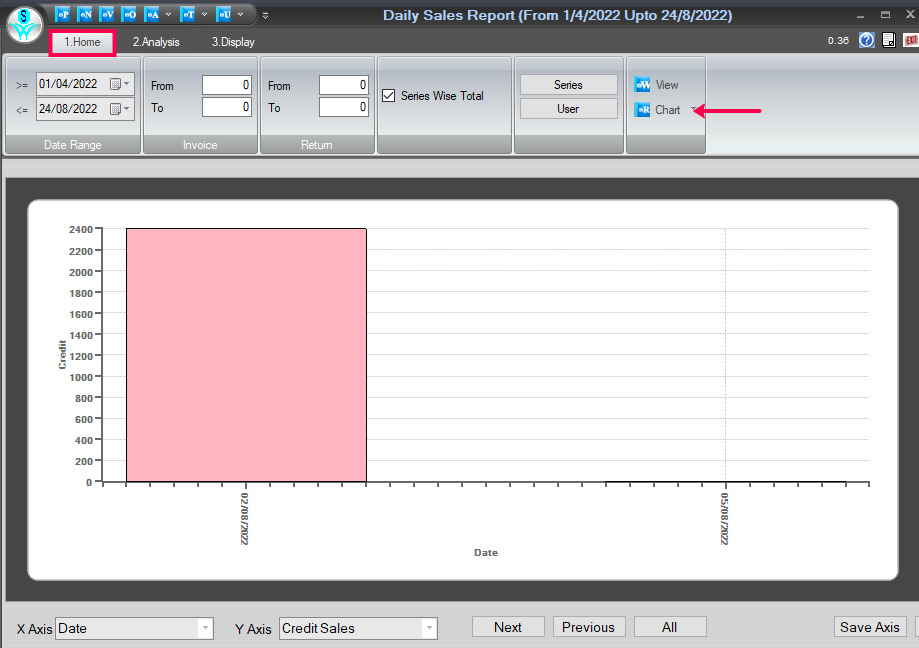Open the blue help question mark icon
Viewport: 919px width, 648px height.
coord(866,40)
